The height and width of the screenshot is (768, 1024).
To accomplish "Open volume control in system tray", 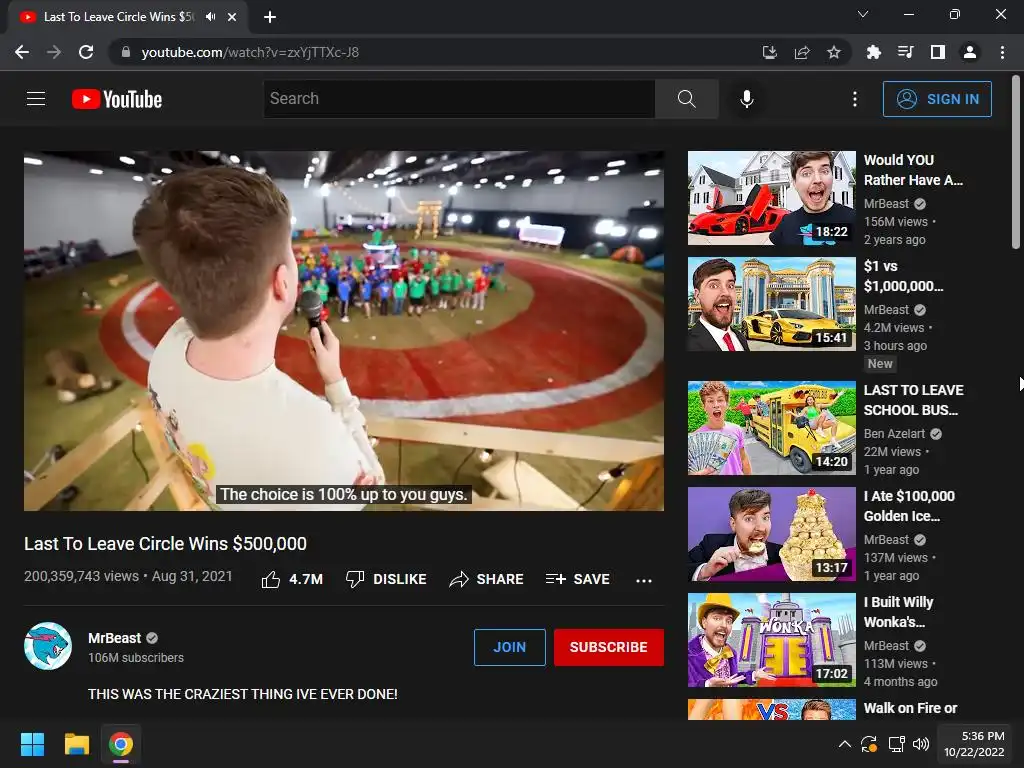I will click(921, 744).
